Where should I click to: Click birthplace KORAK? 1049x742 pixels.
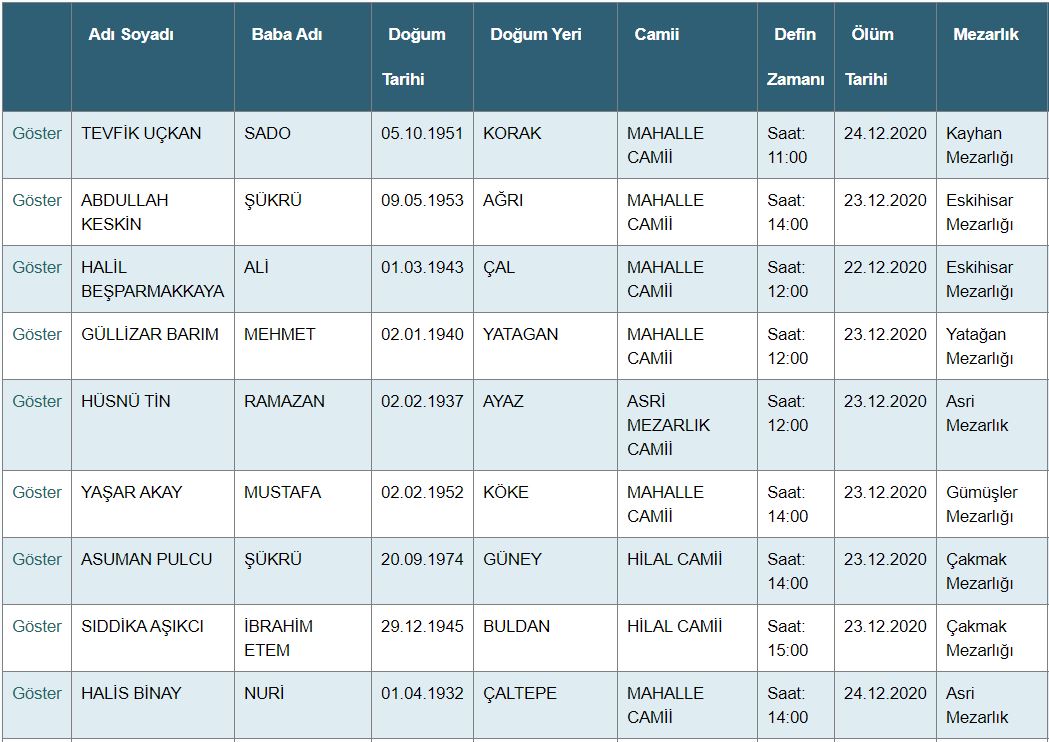[x=512, y=133]
